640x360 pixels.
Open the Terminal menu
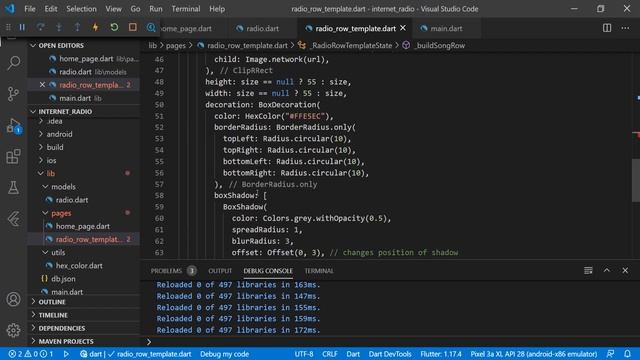(186, 9)
